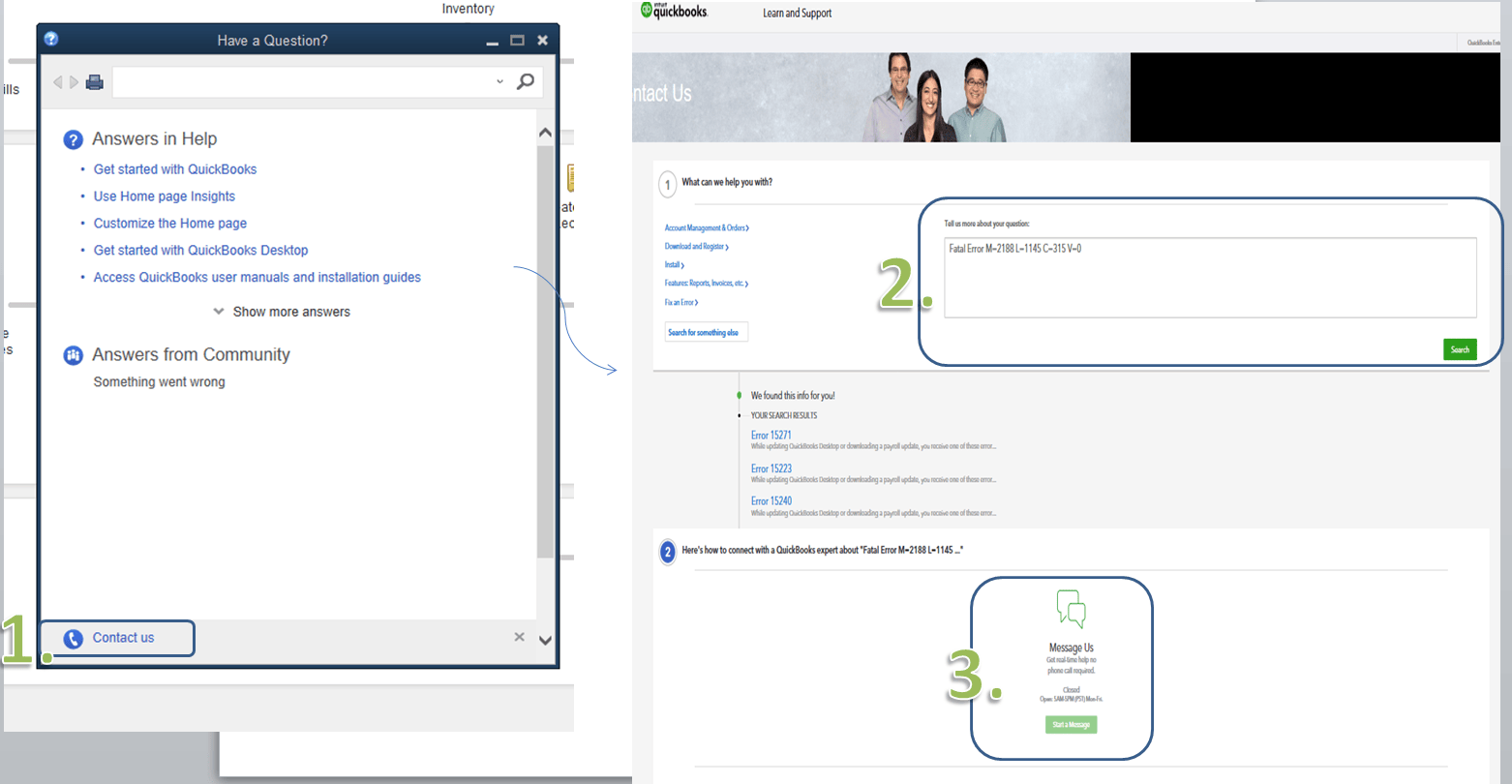Click the We found this info for you text

(793, 396)
